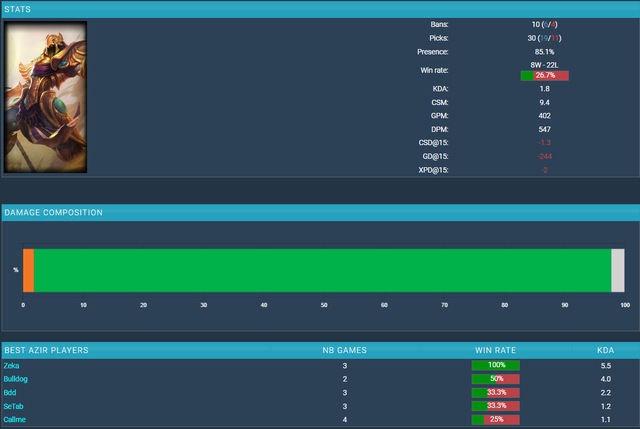Sort by the KDA column header
This screenshot has height=429, width=640.
click(x=605, y=350)
